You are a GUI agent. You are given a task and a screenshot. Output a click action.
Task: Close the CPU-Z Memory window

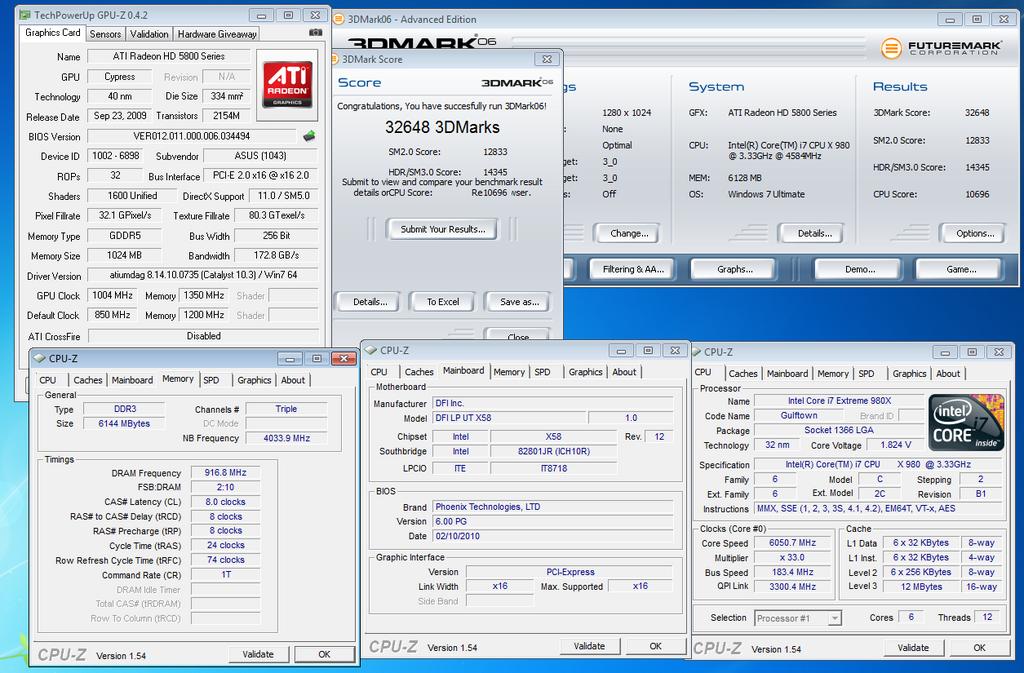(344, 358)
